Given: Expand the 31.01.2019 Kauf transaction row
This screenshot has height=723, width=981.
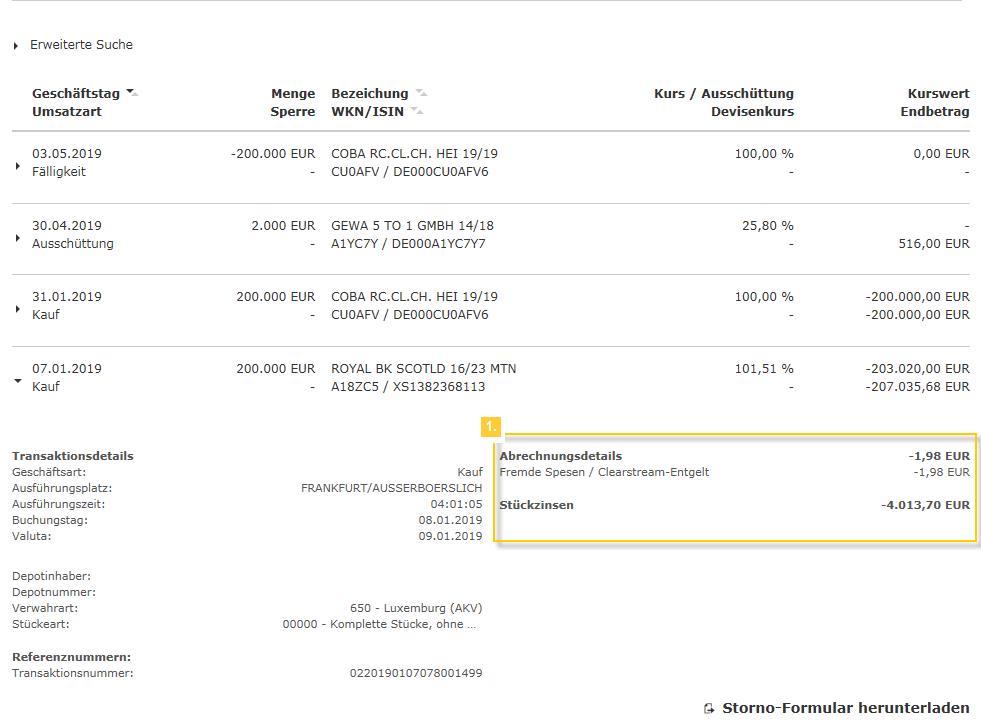Looking at the screenshot, I should point(18,309).
